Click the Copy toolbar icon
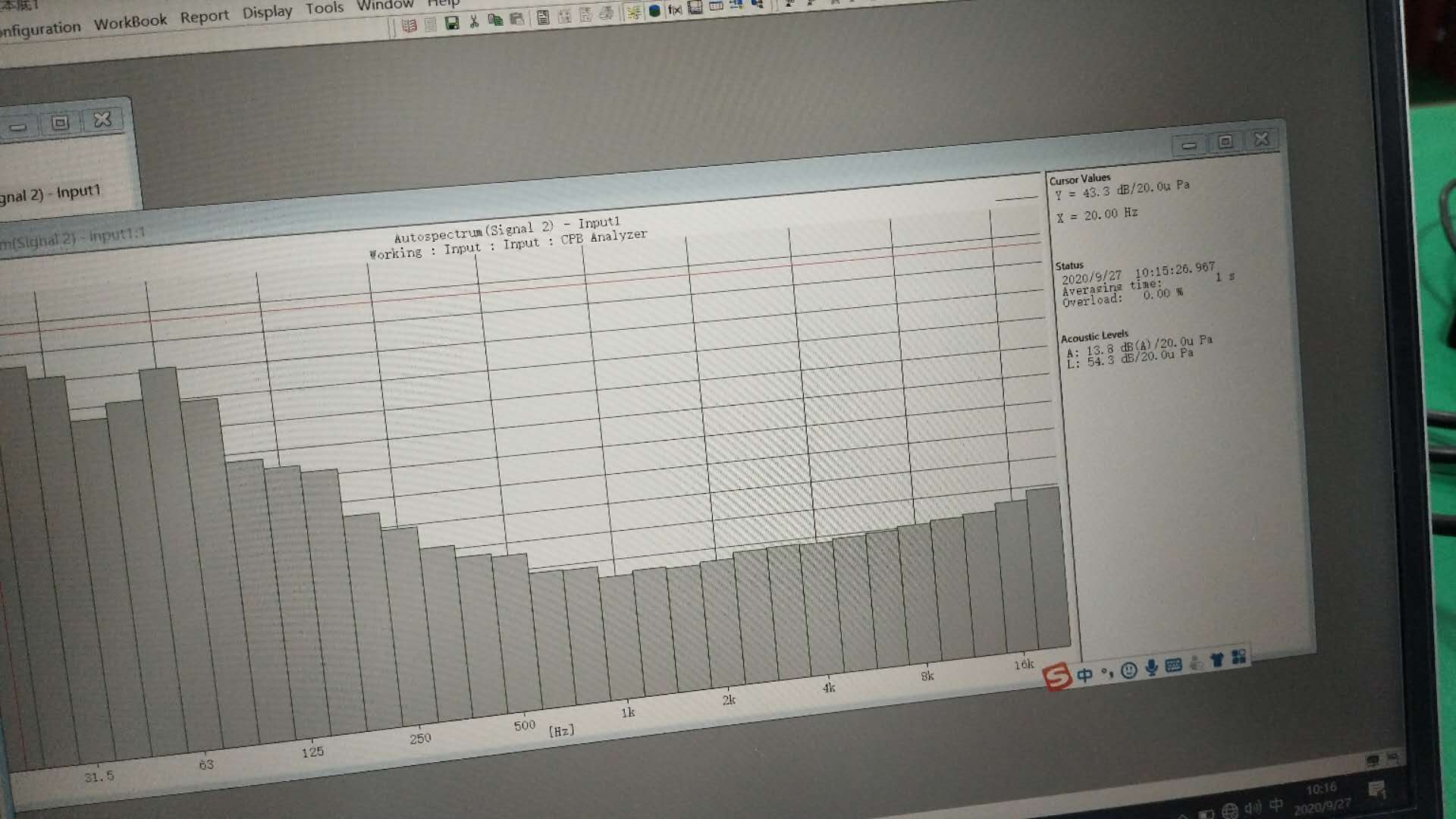The image size is (1456, 819). point(495,20)
